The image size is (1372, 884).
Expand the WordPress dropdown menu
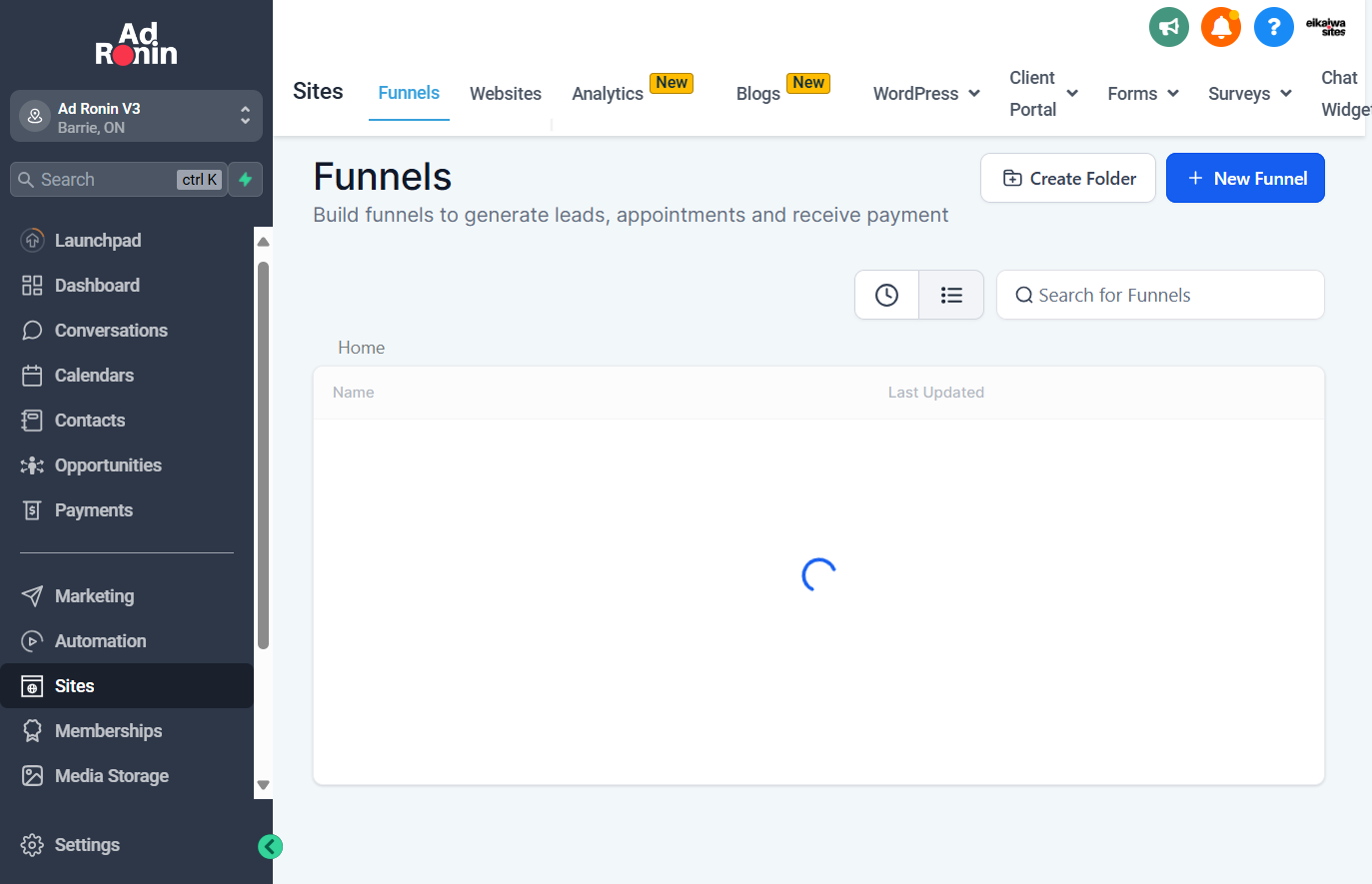[926, 94]
